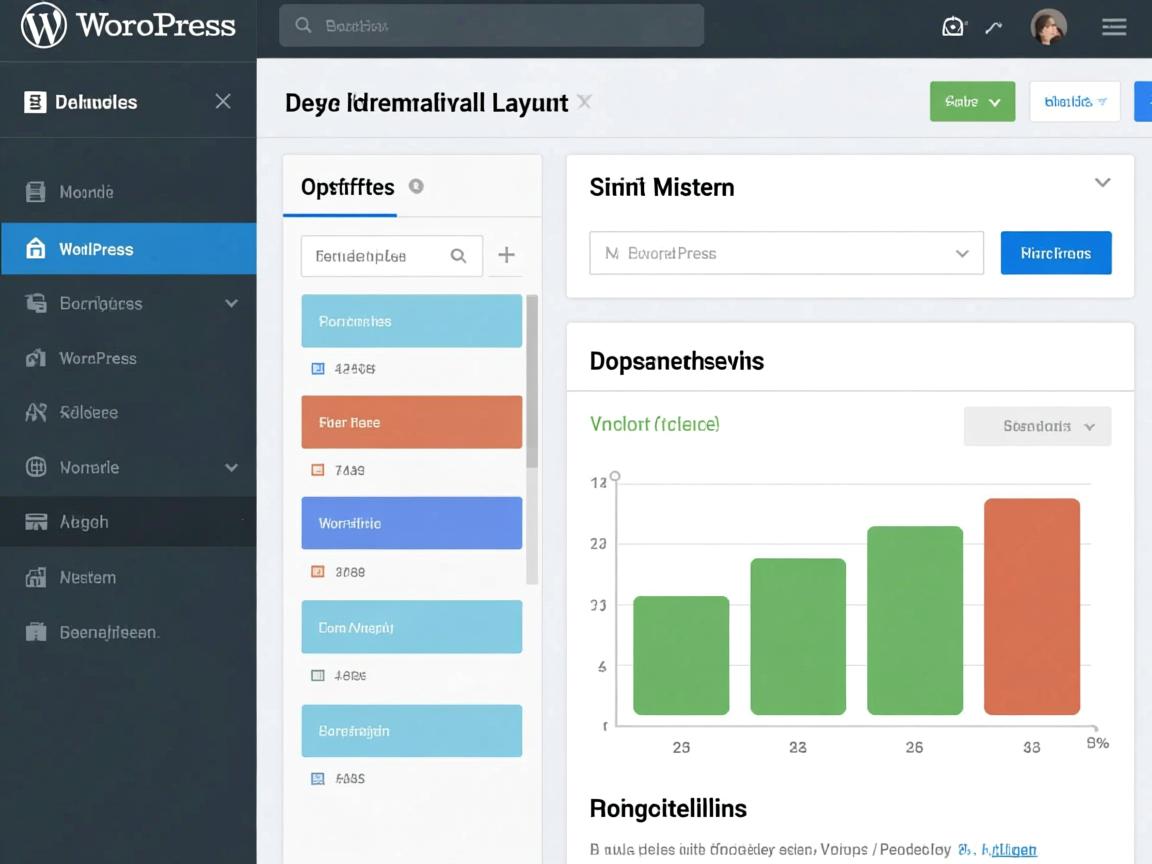This screenshot has width=1152, height=864.
Task: Toggle the checkbox below Com Nvnepit block
Action: coord(318,675)
